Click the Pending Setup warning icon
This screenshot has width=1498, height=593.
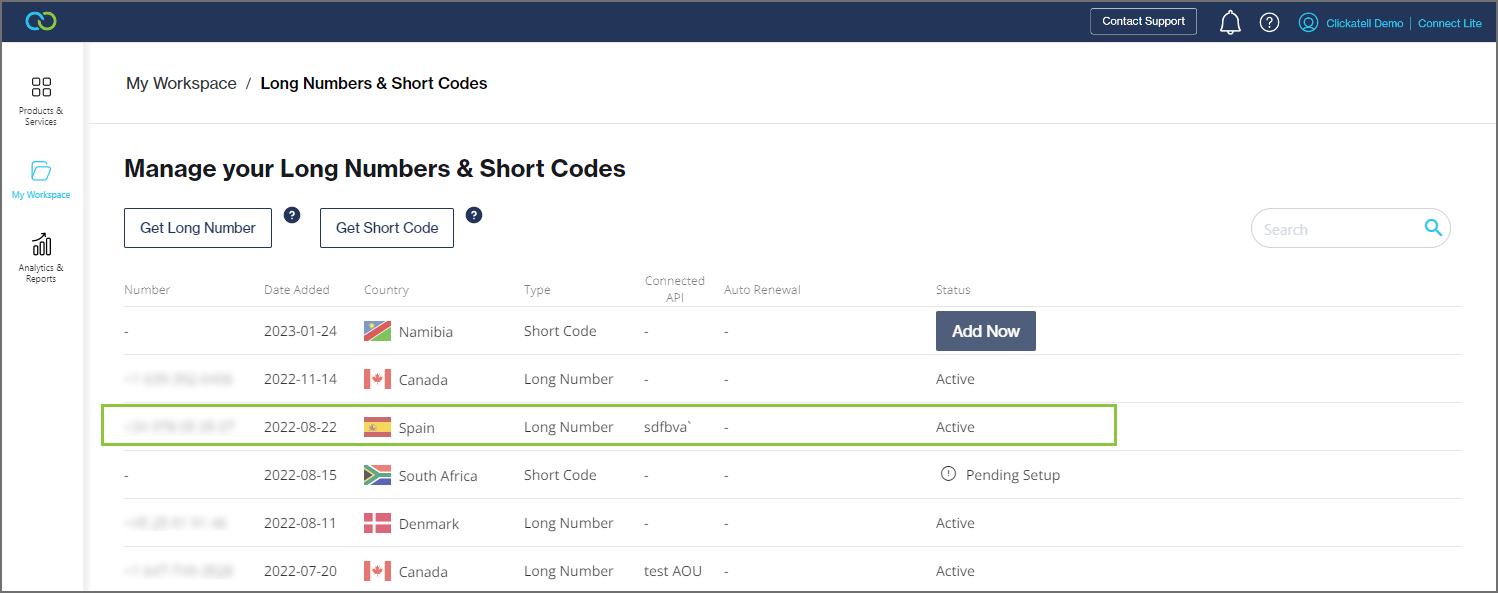[x=948, y=474]
